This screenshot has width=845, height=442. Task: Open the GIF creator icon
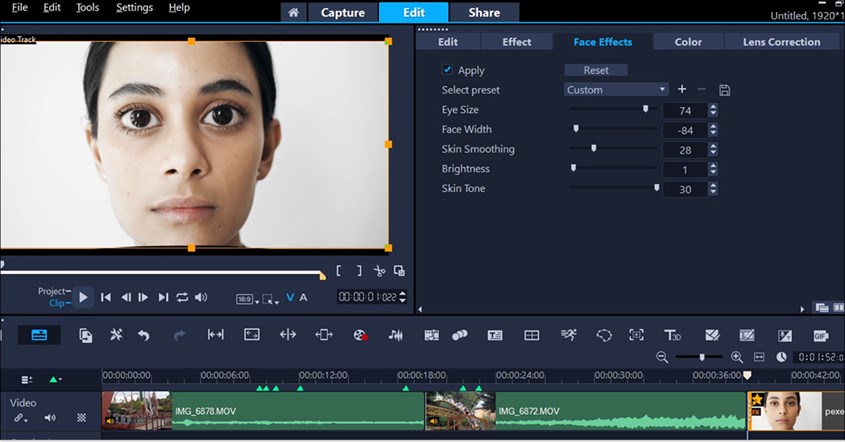point(820,336)
